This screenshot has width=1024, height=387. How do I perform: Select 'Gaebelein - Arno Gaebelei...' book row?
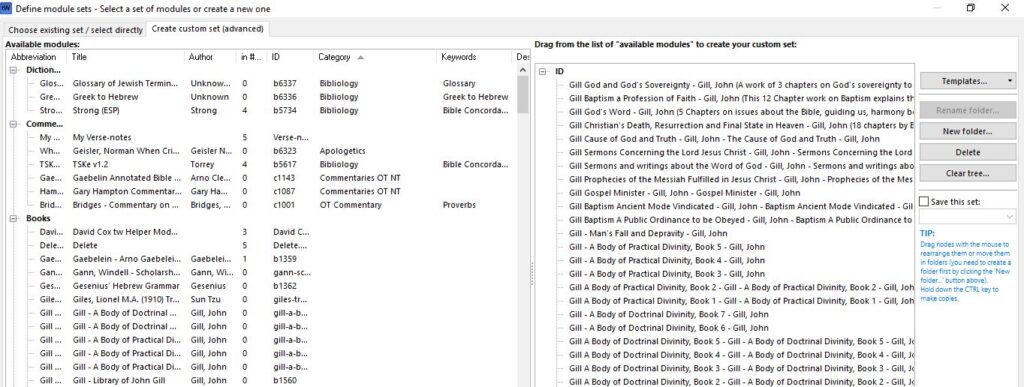tap(261, 259)
